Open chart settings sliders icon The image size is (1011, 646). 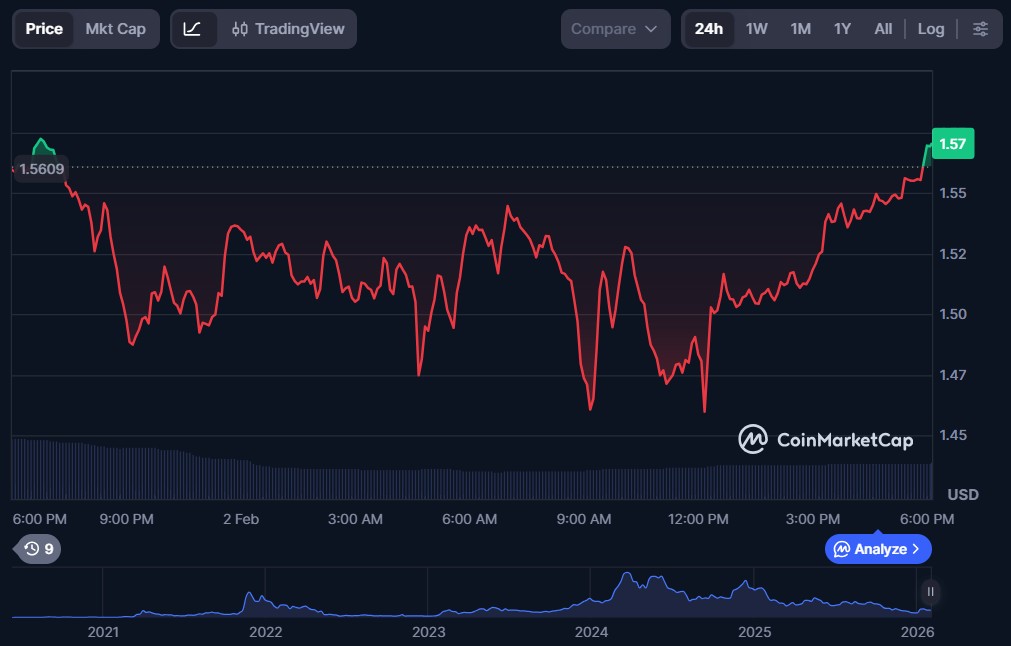pyautogui.click(x=980, y=29)
